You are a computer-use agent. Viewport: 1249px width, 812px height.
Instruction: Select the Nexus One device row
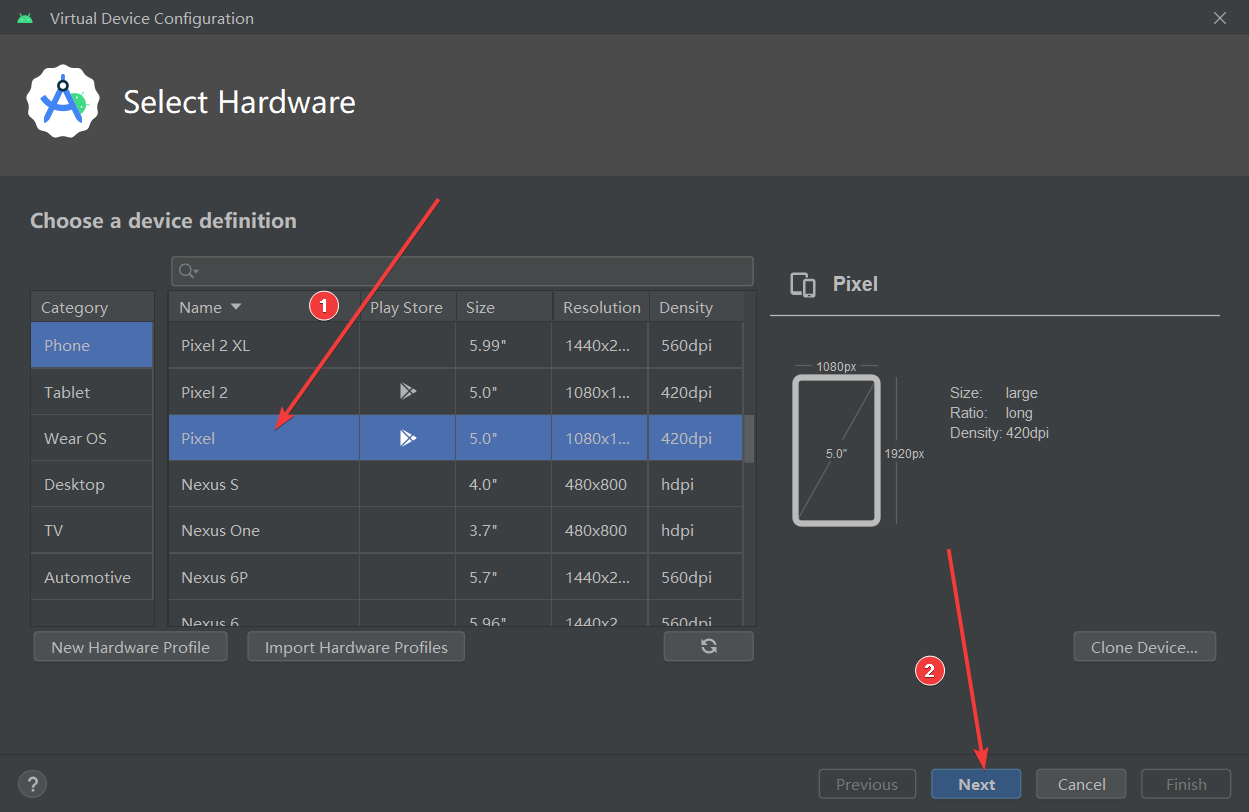455,530
